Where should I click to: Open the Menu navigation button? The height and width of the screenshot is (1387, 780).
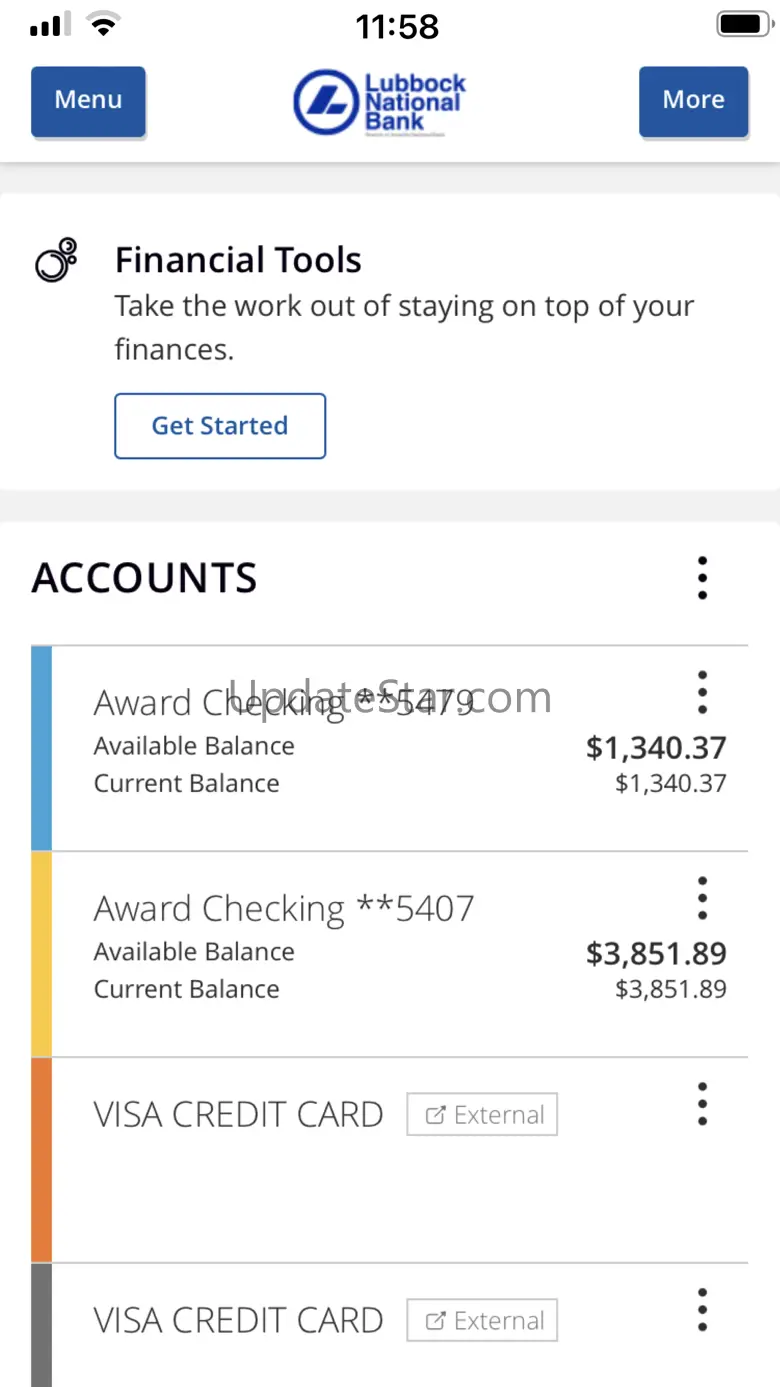[88, 100]
